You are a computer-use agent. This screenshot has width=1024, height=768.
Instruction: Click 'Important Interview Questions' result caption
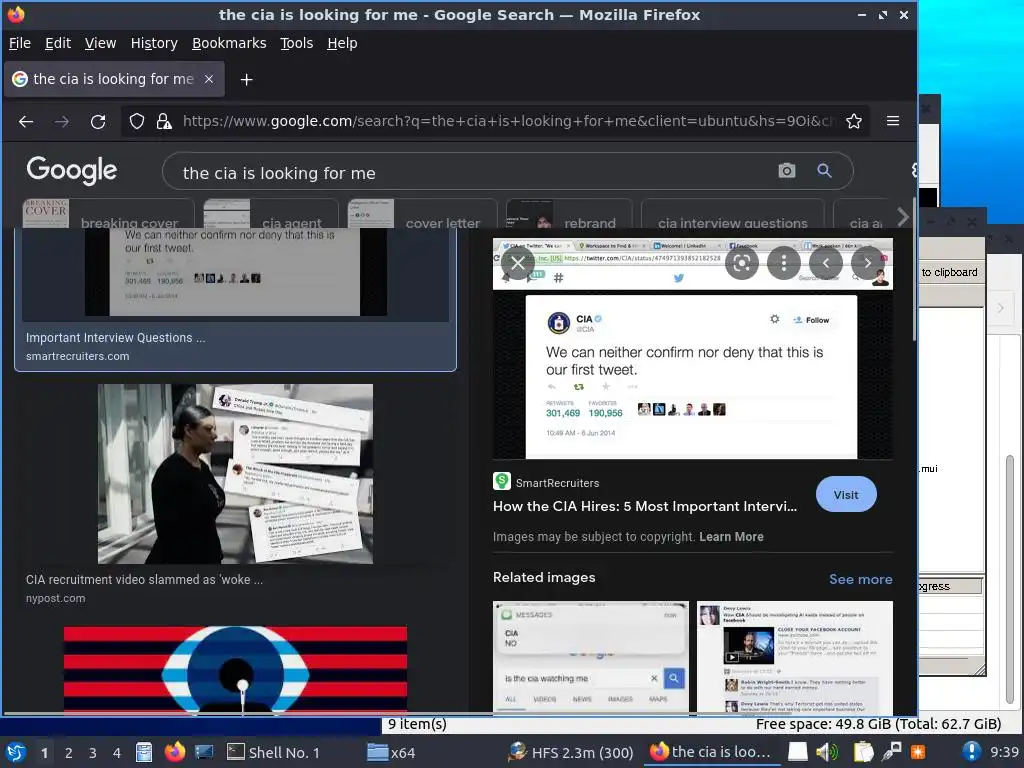coord(116,338)
